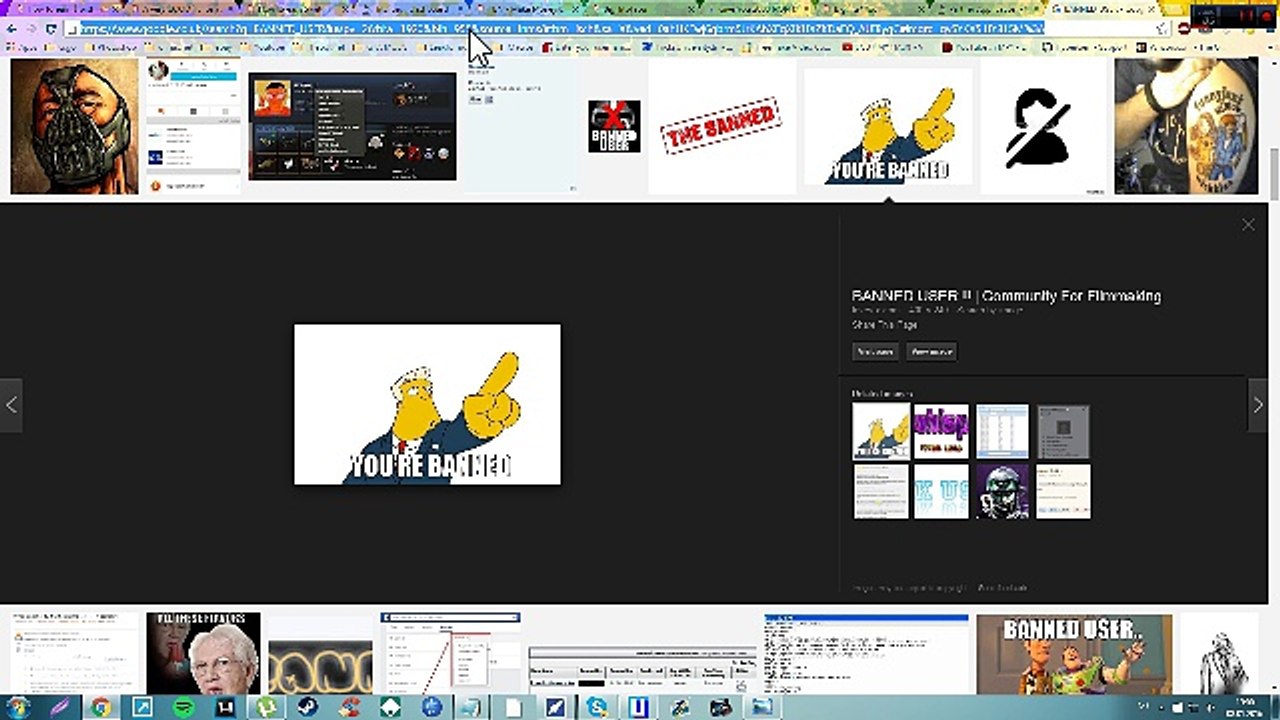Screen dimensions: 1280x720
Task: Open the large YOU'RE BANNED preview image
Action: click(427, 404)
